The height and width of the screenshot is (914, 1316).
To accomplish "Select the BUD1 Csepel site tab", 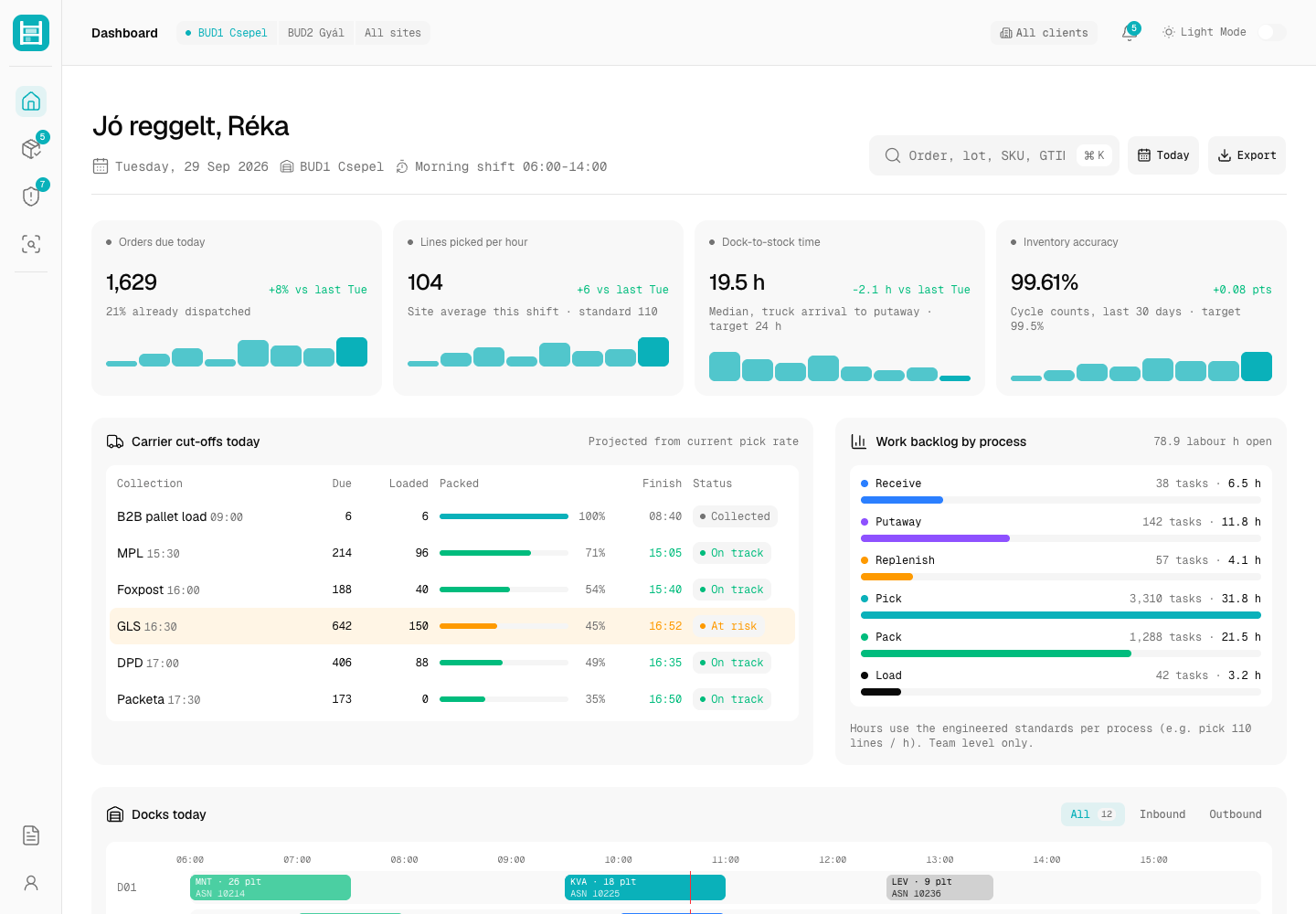I will (226, 33).
